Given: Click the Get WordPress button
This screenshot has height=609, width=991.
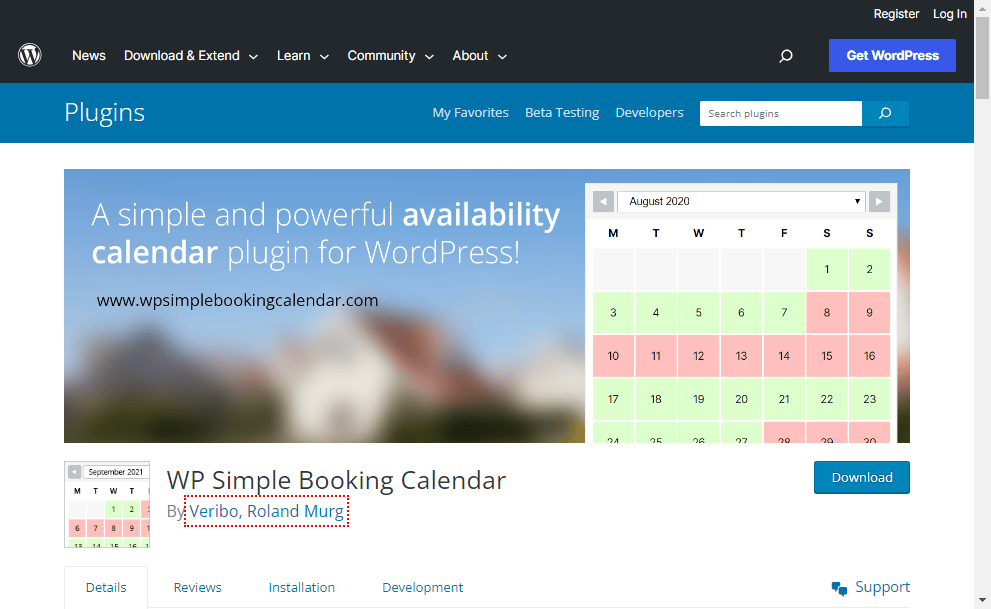Looking at the screenshot, I should pyautogui.click(x=892, y=56).
